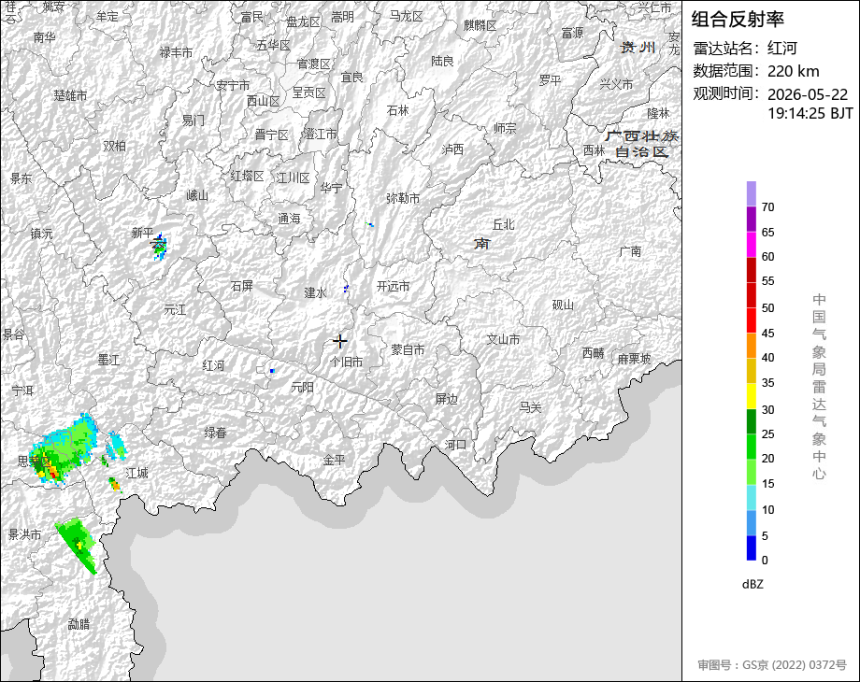The height and width of the screenshot is (682, 860).
Task: Click the 开远市 map label
Action: click(x=393, y=286)
